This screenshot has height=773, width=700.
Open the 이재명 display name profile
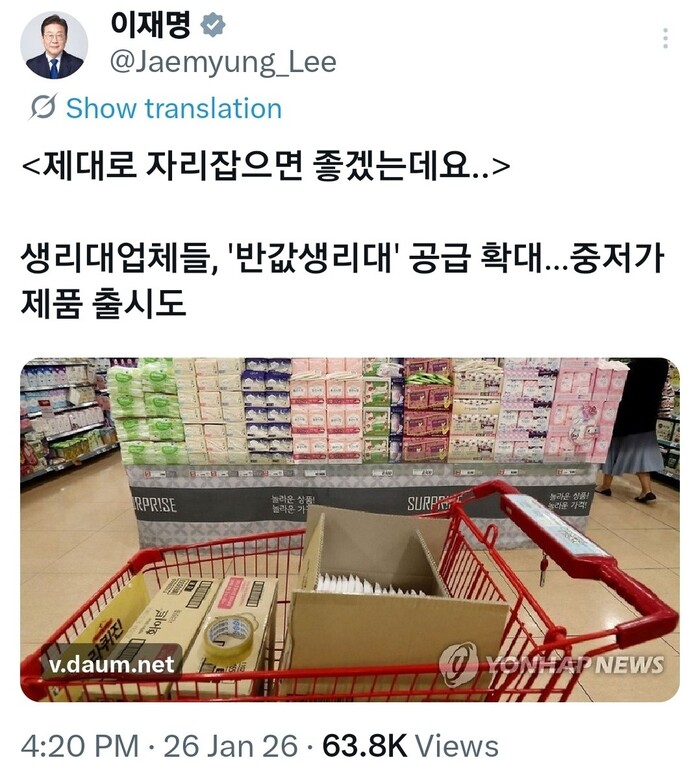click(x=150, y=25)
